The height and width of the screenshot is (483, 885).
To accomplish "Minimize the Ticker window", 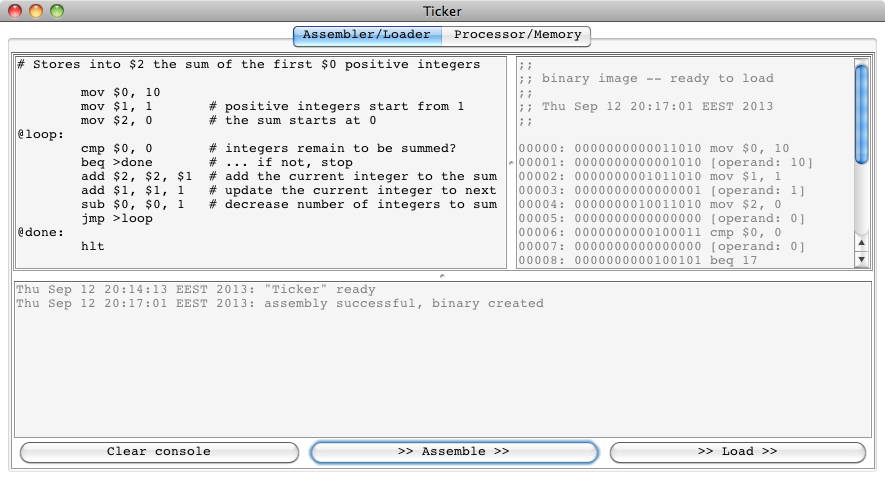I will point(37,11).
